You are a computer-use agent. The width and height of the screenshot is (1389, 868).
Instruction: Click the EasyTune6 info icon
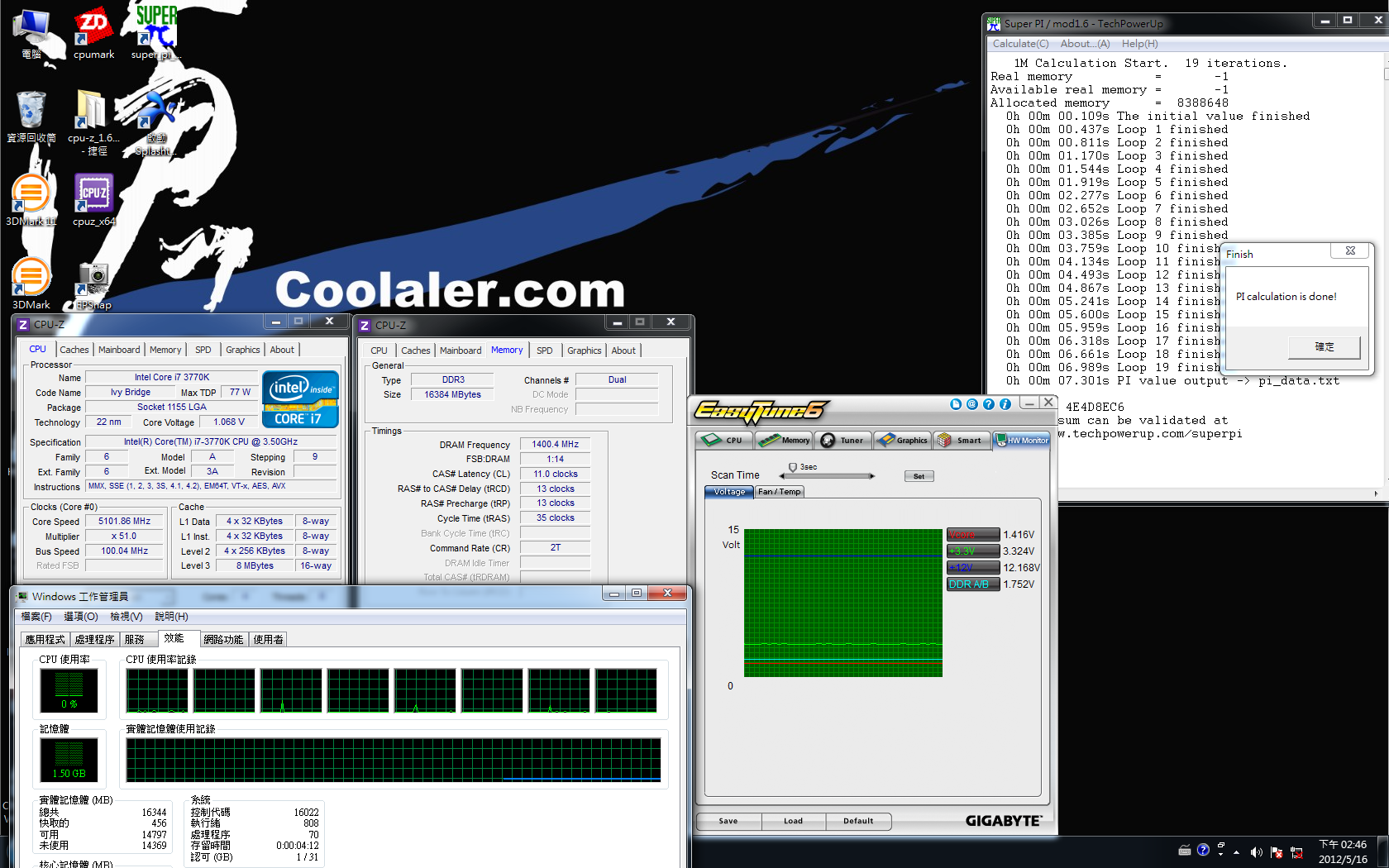1005,404
